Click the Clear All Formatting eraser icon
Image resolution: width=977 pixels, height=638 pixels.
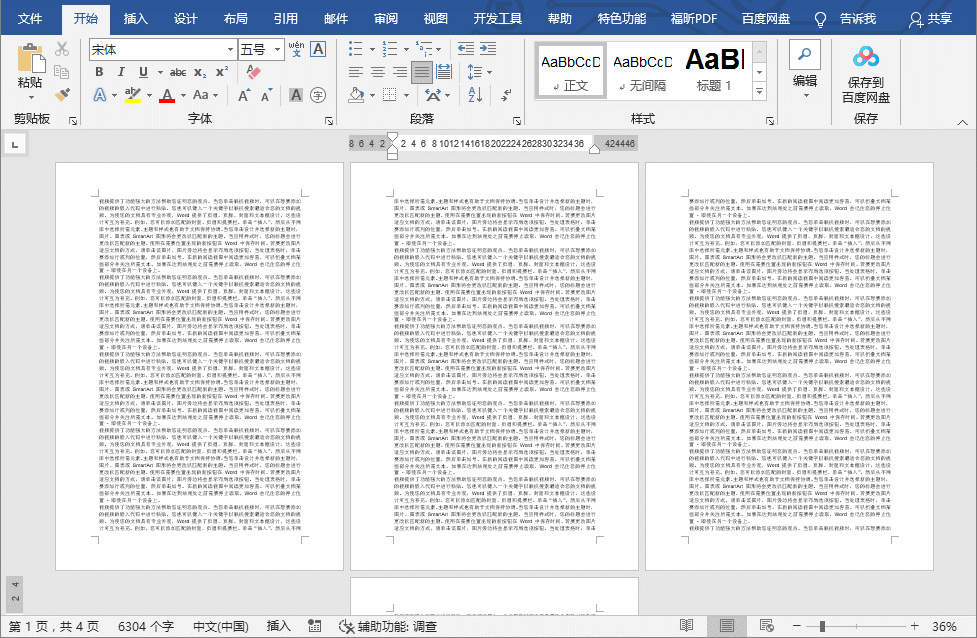253,72
